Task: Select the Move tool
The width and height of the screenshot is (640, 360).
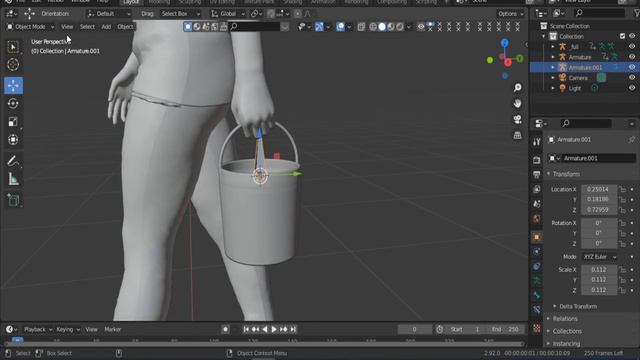Action: point(13,85)
